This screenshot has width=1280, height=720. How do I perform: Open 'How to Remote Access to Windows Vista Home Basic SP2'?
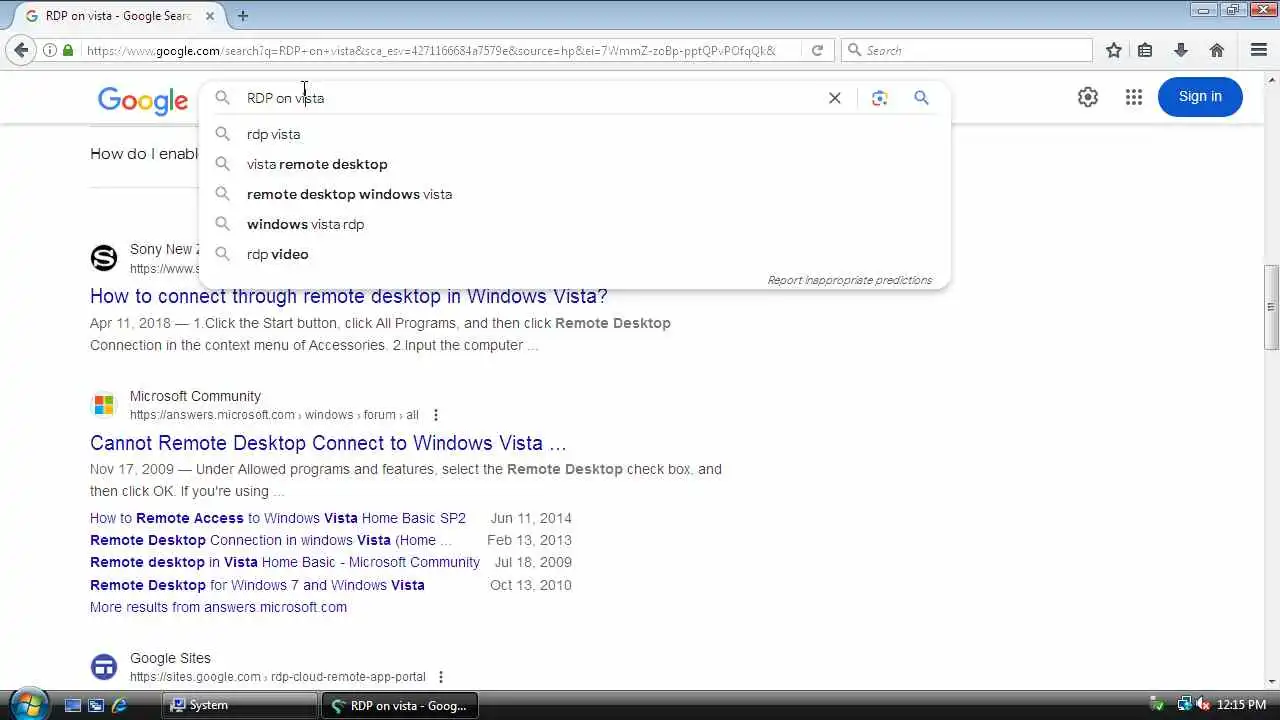[278, 518]
